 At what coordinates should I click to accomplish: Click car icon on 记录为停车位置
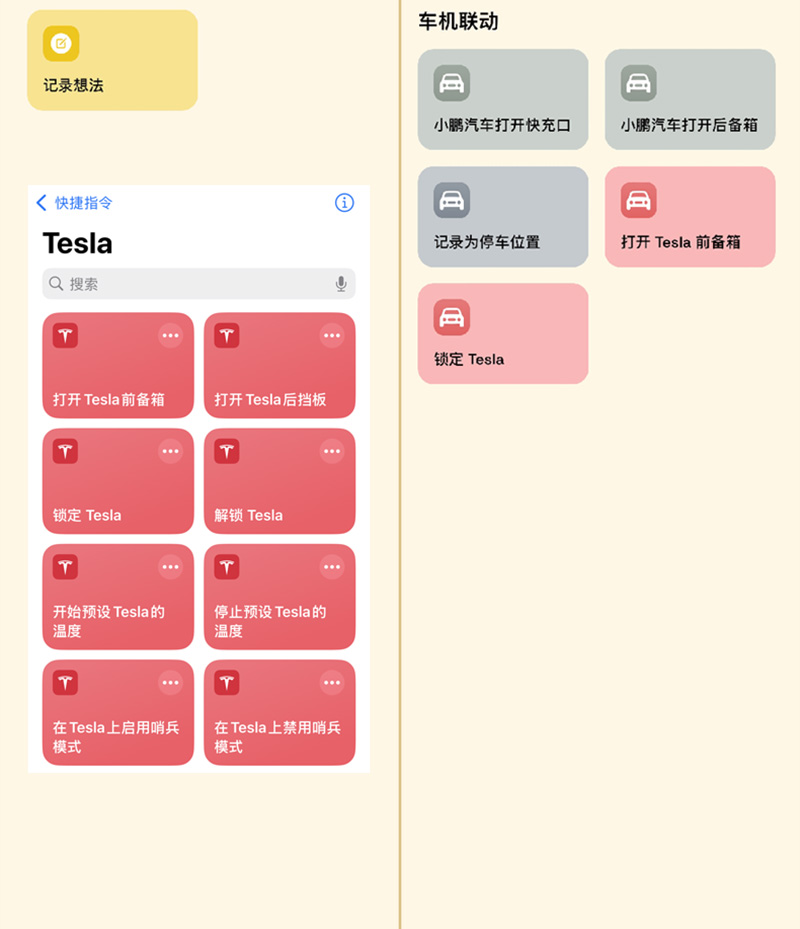pyautogui.click(x=451, y=200)
